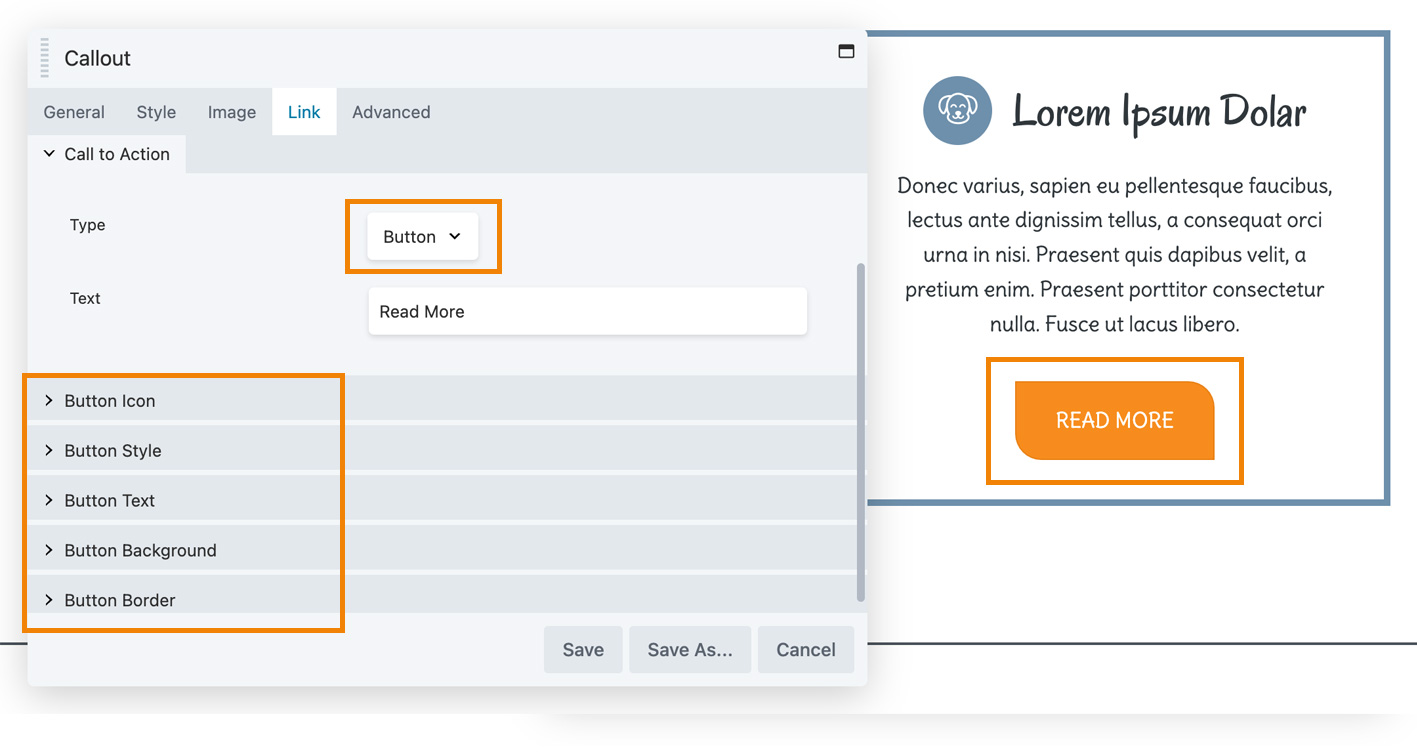
Task: Open the Advanced tab
Action: pos(391,112)
